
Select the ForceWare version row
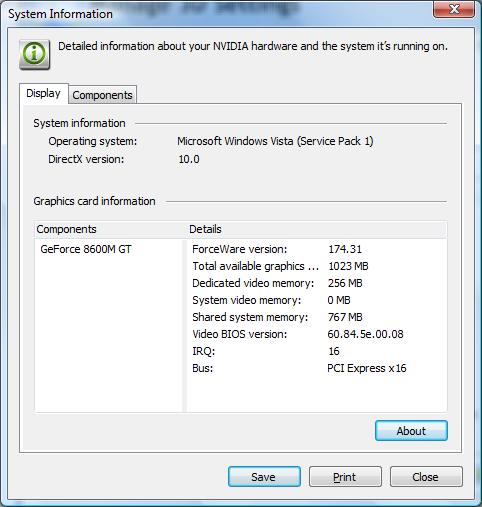click(317, 249)
